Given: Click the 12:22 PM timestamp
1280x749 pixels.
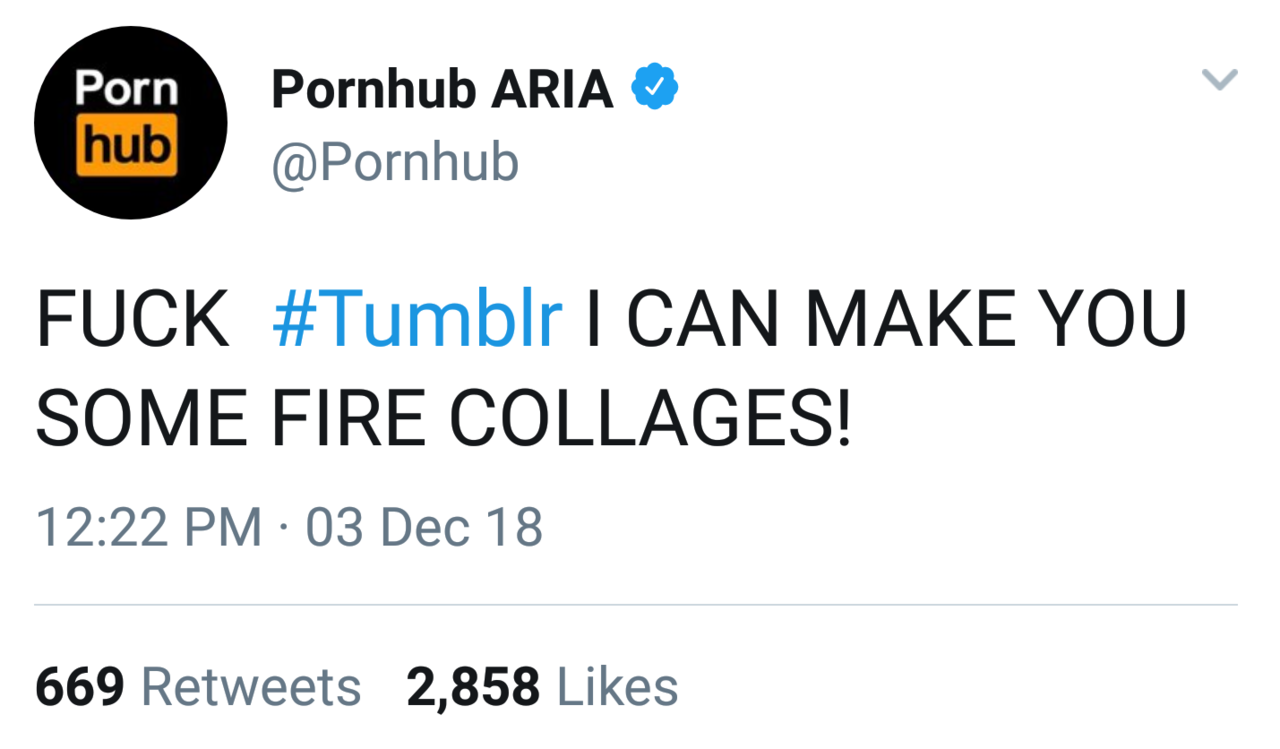Looking at the screenshot, I should (148, 527).
